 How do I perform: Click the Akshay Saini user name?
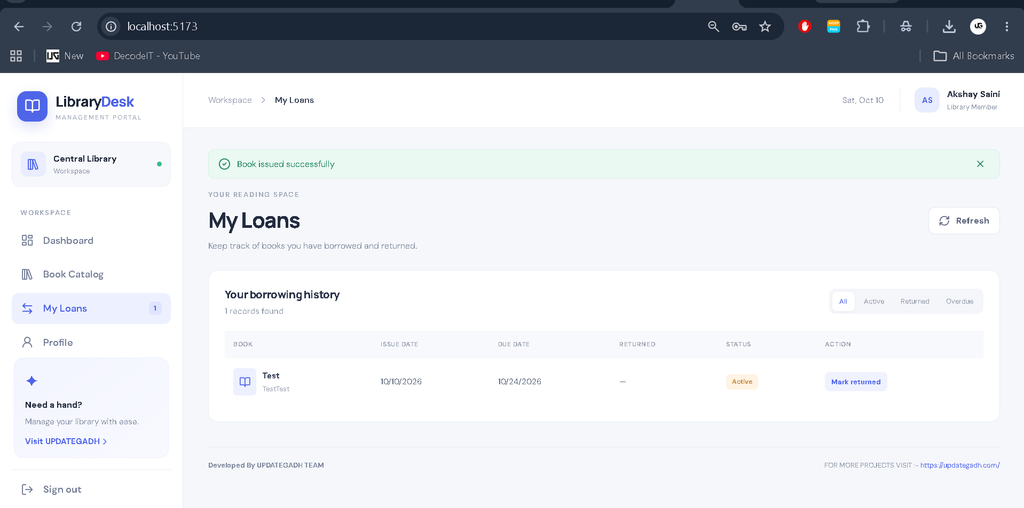point(973,94)
